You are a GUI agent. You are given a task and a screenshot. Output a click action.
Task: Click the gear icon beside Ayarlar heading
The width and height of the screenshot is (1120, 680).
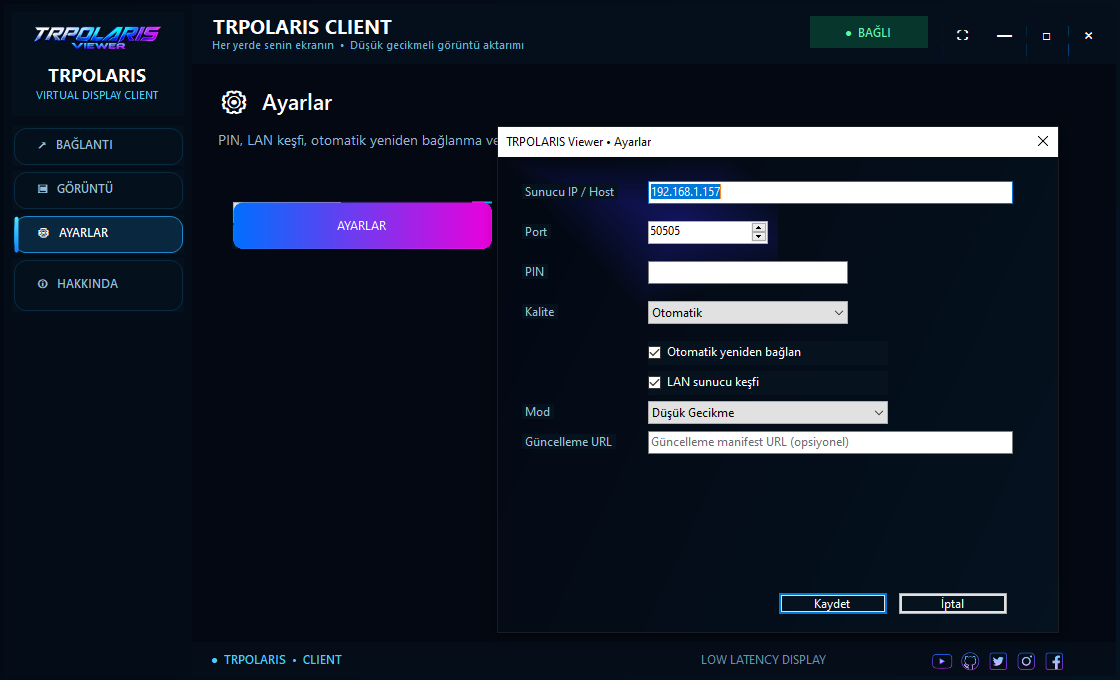(234, 102)
